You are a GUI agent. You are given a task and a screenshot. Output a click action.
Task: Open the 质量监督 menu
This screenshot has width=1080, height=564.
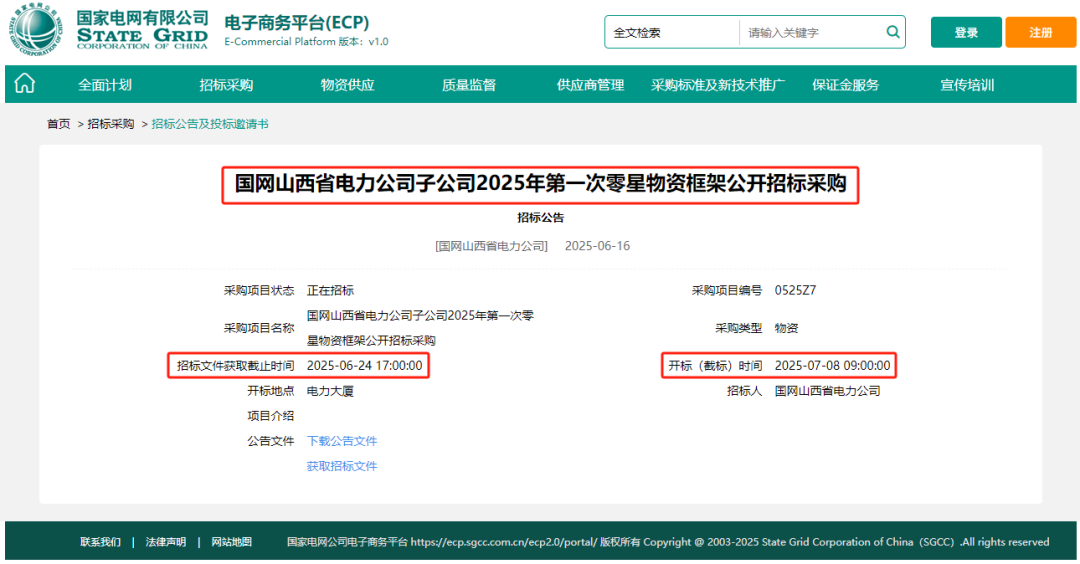pyautogui.click(x=468, y=85)
